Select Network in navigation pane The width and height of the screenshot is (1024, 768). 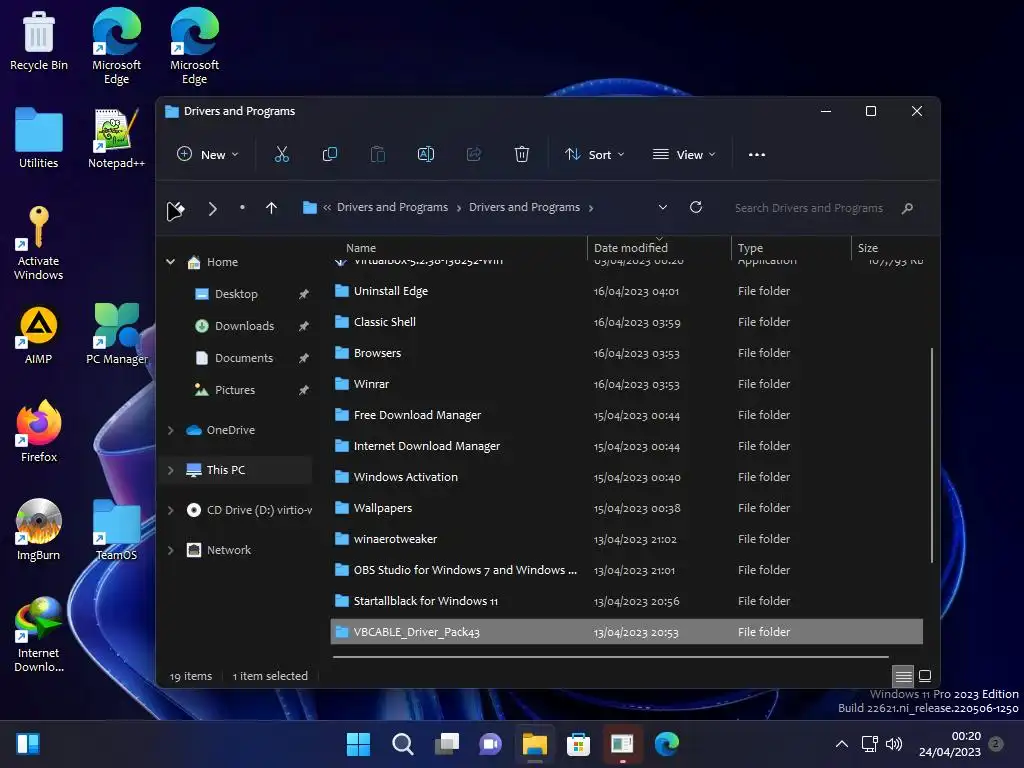pyautogui.click(x=229, y=551)
